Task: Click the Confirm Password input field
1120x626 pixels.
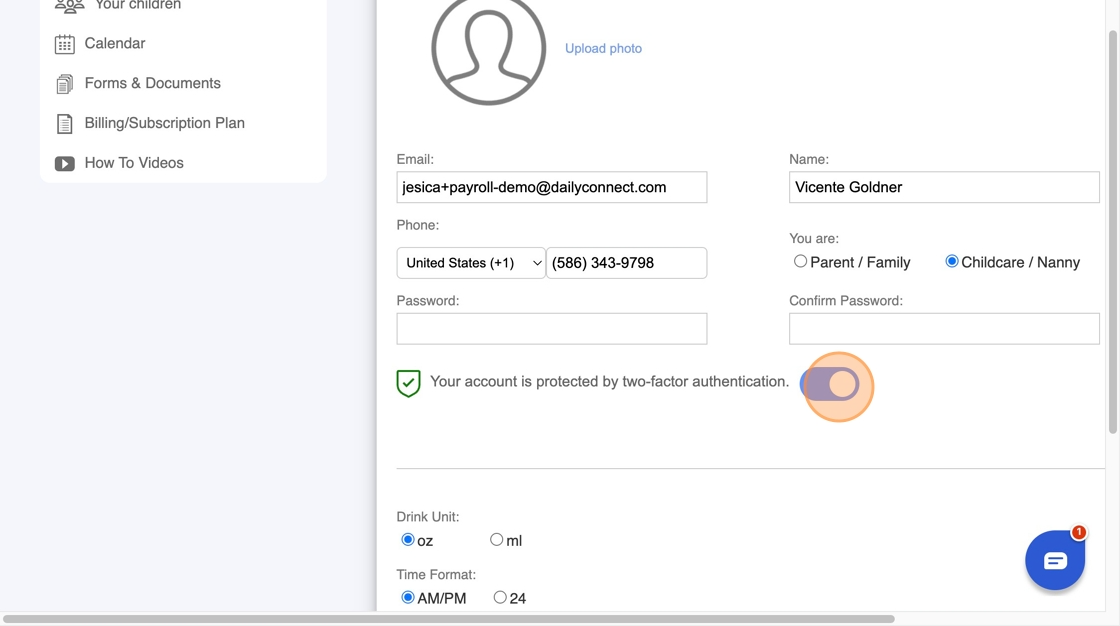Action: pos(944,329)
